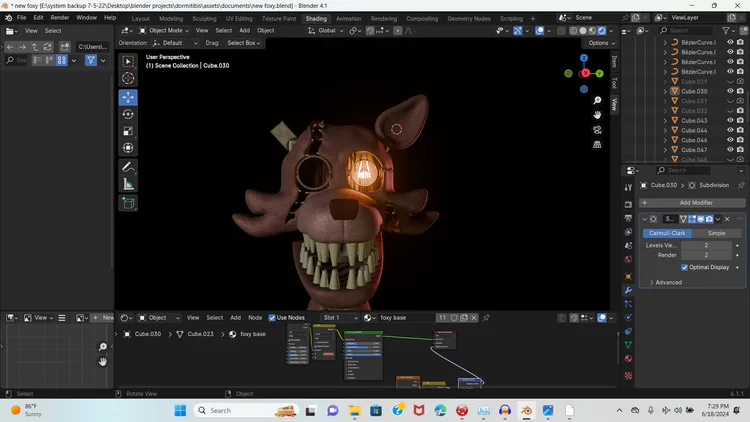Click file browser parent directory icon

coord(35,47)
